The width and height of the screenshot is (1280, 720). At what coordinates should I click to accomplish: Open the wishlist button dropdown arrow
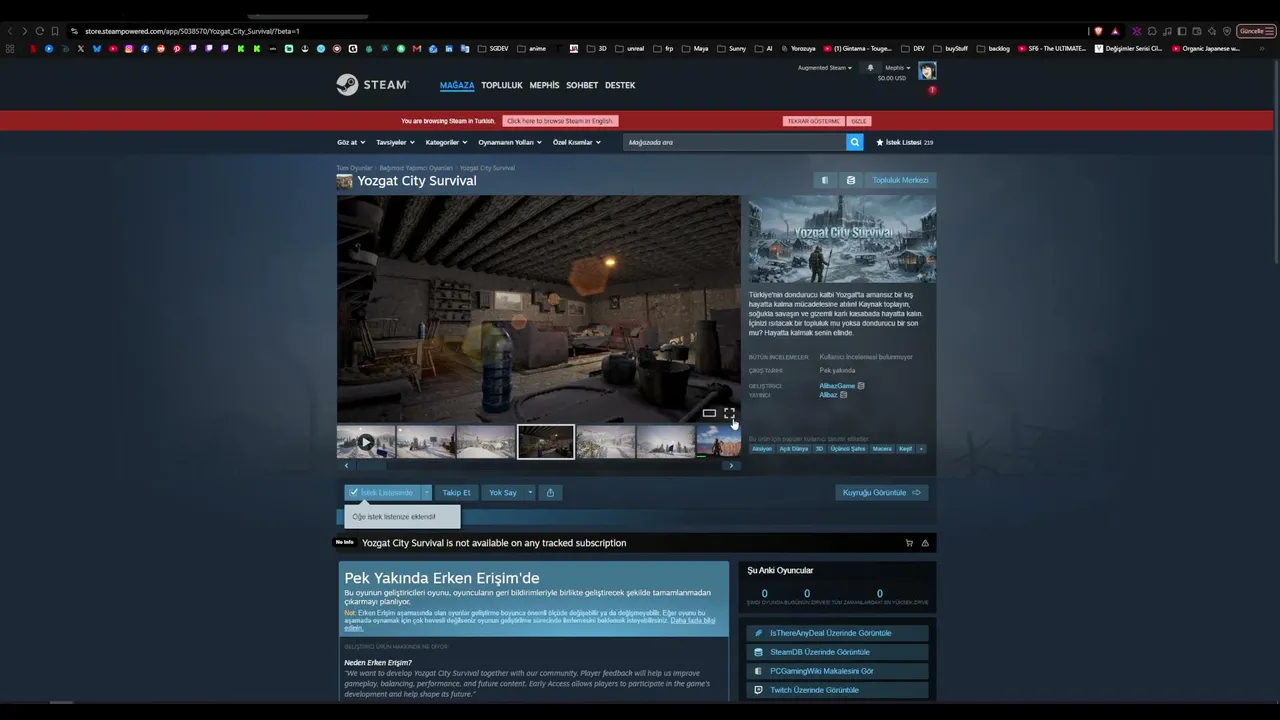pyautogui.click(x=426, y=492)
